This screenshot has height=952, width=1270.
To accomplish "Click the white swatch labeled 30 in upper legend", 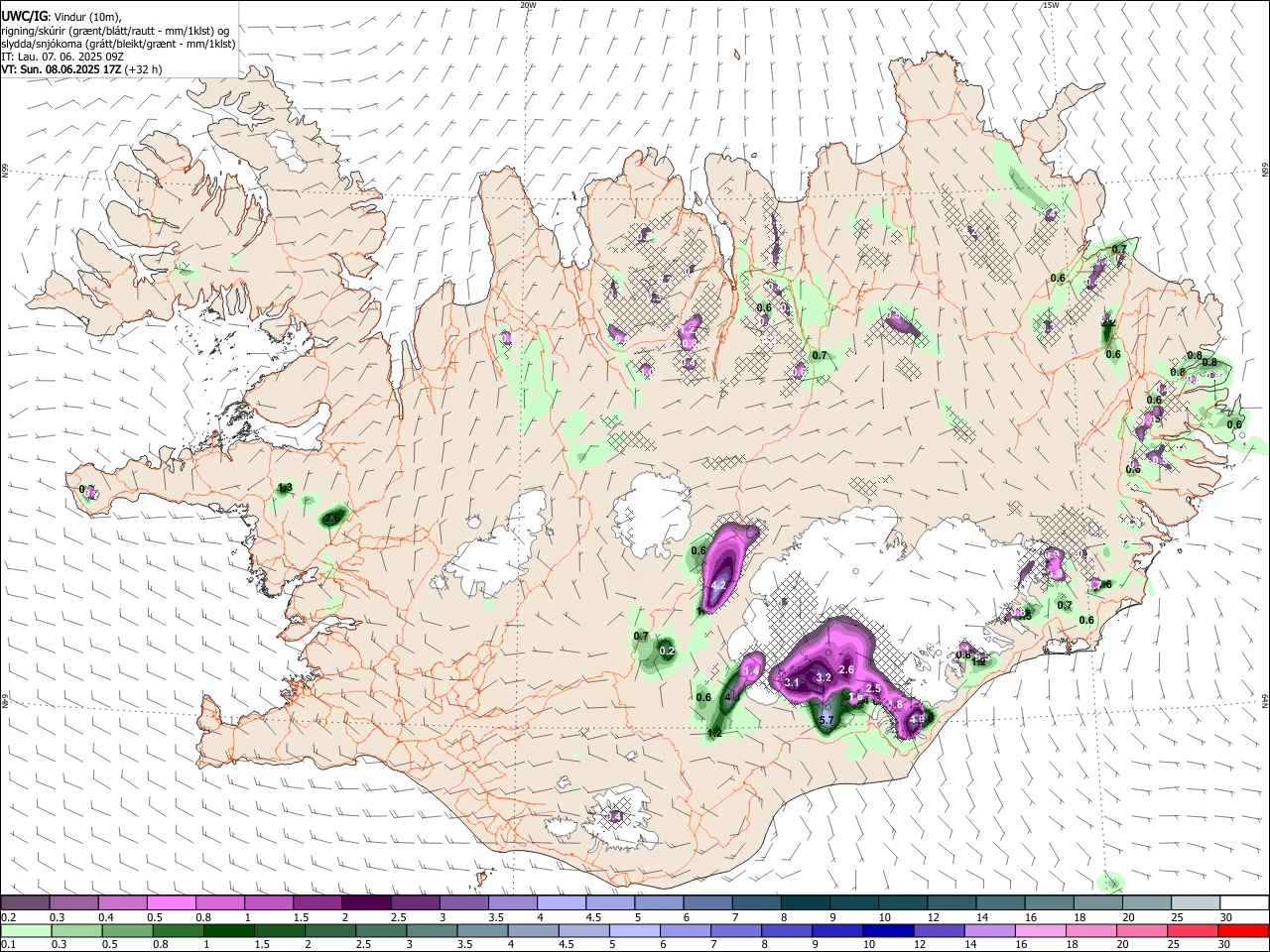I will pos(1243,903).
